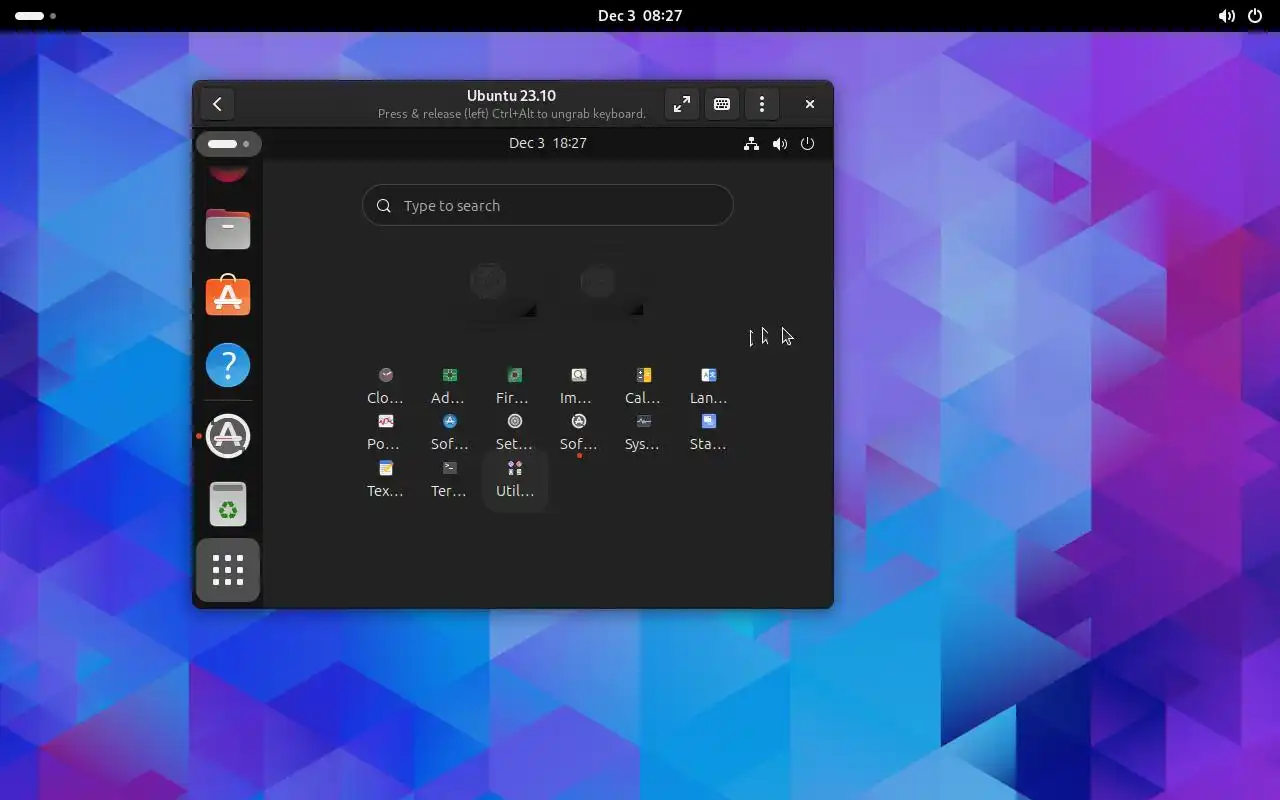This screenshot has height=800, width=1280.
Task: Click the host volume icon in top bar
Action: [1226, 16]
